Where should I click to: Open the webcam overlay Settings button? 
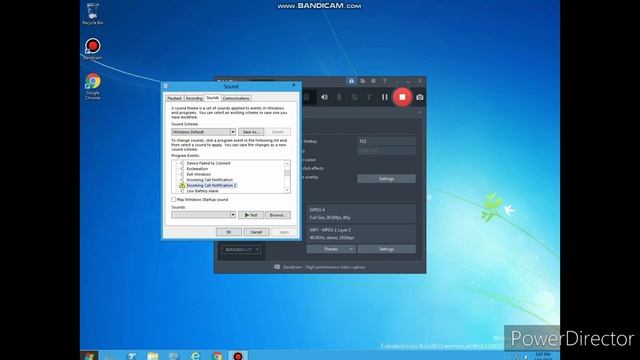click(x=386, y=179)
